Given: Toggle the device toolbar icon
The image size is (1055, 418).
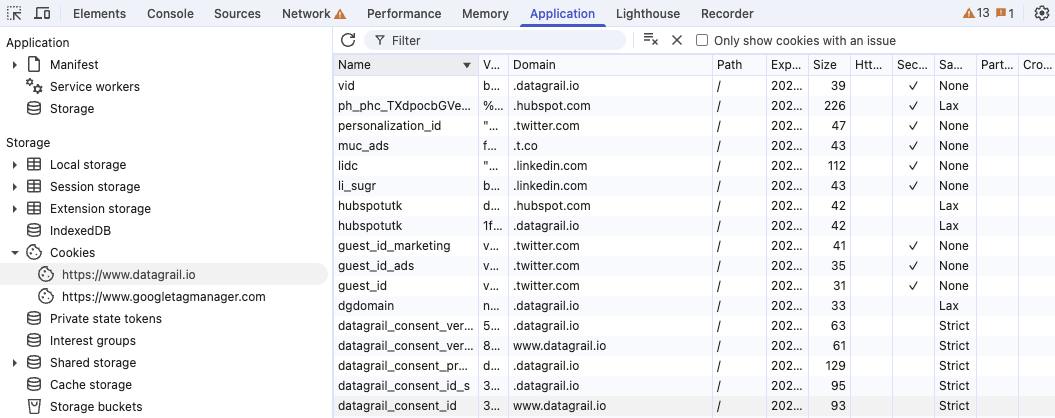Looking at the screenshot, I should pyautogui.click(x=43, y=14).
